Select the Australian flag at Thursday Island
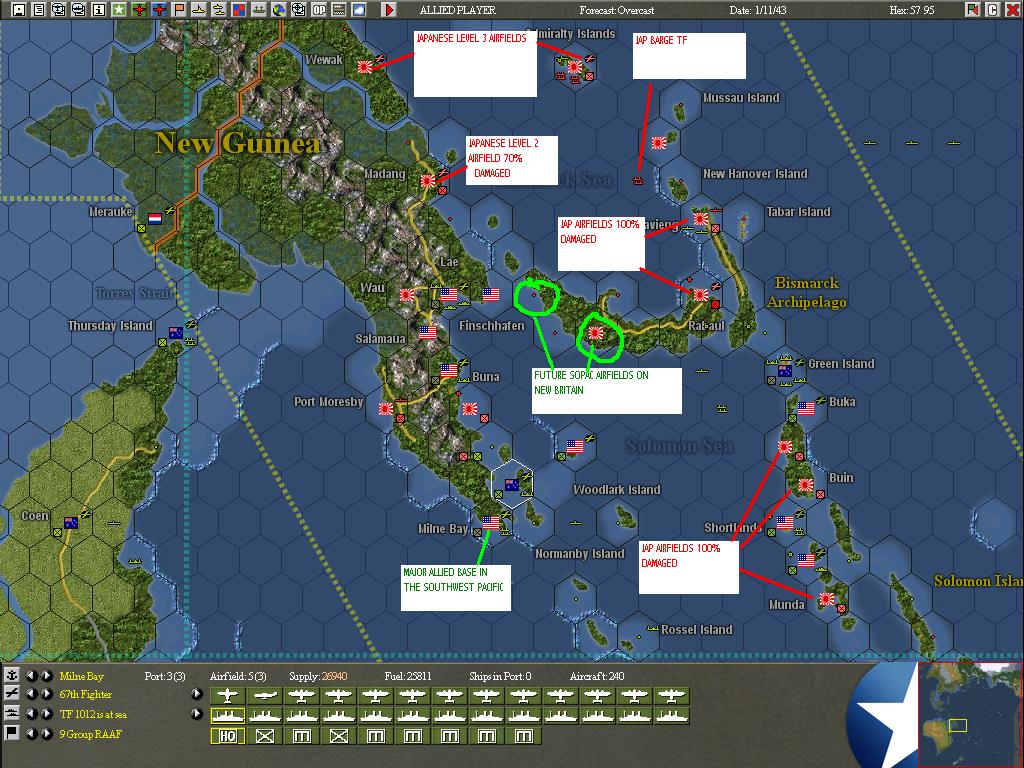The height and width of the screenshot is (768, 1024). (176, 332)
